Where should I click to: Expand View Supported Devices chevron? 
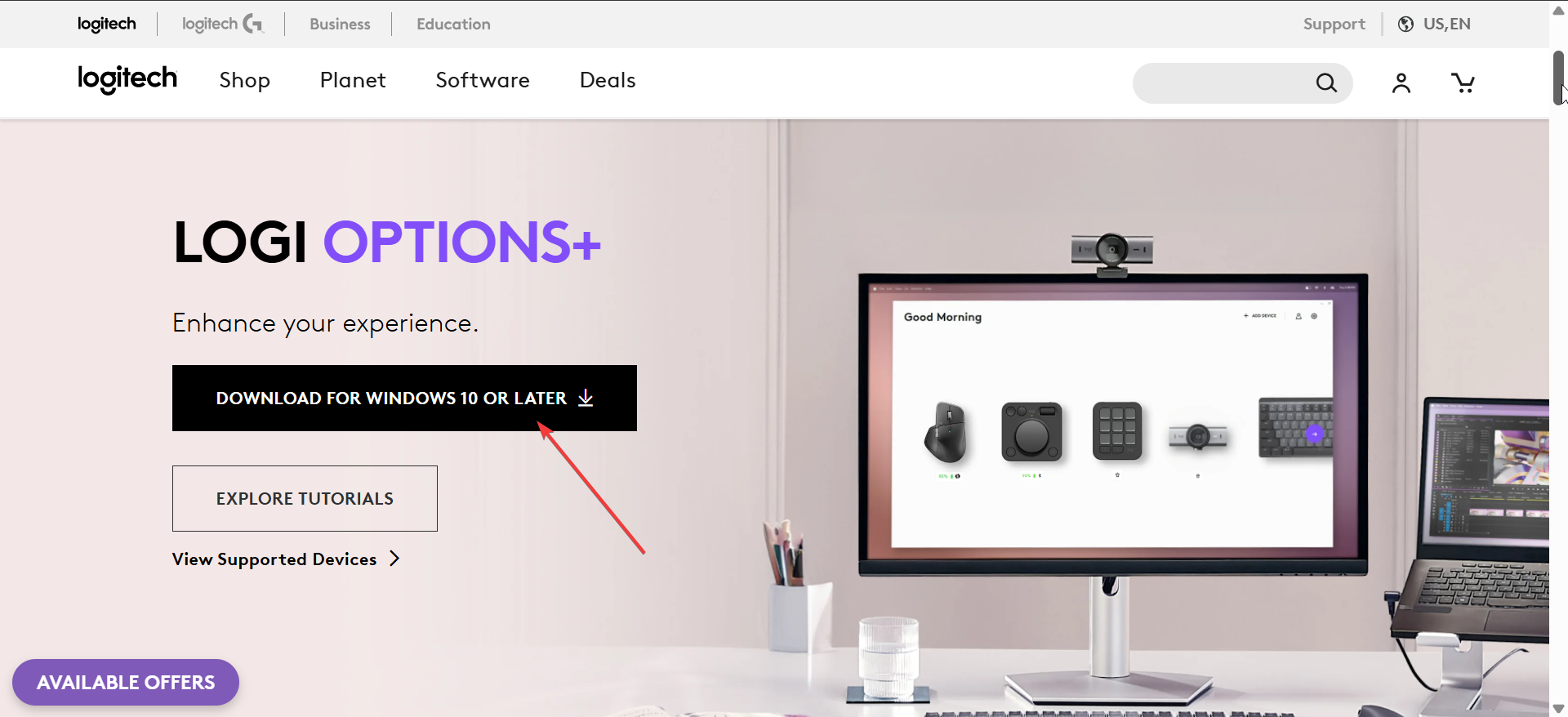tap(394, 559)
